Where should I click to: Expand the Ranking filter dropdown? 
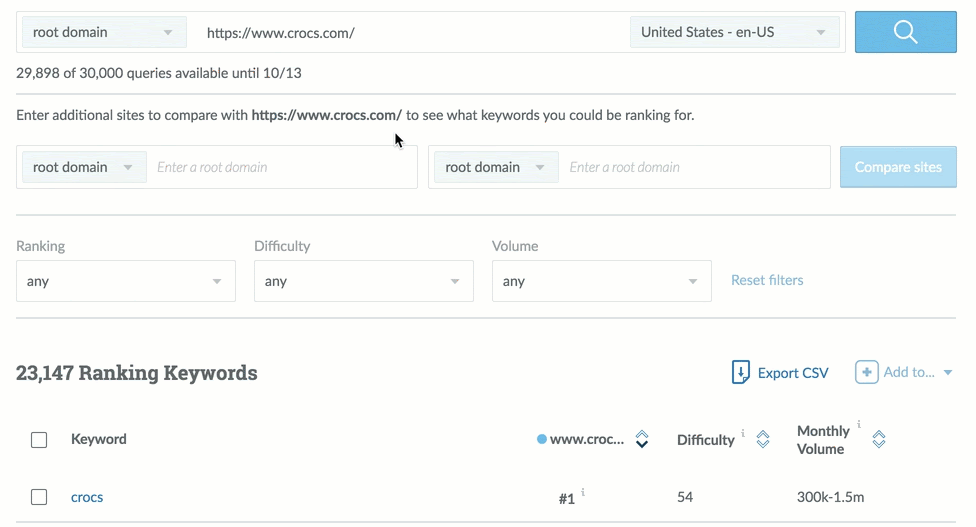pyautogui.click(x=126, y=282)
